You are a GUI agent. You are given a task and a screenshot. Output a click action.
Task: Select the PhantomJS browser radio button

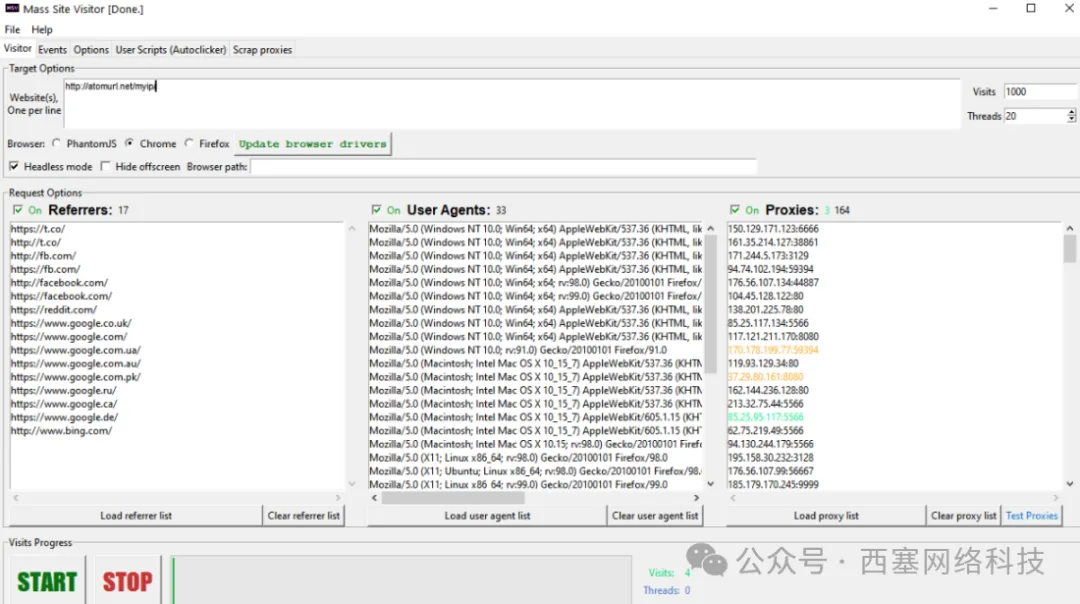56,143
